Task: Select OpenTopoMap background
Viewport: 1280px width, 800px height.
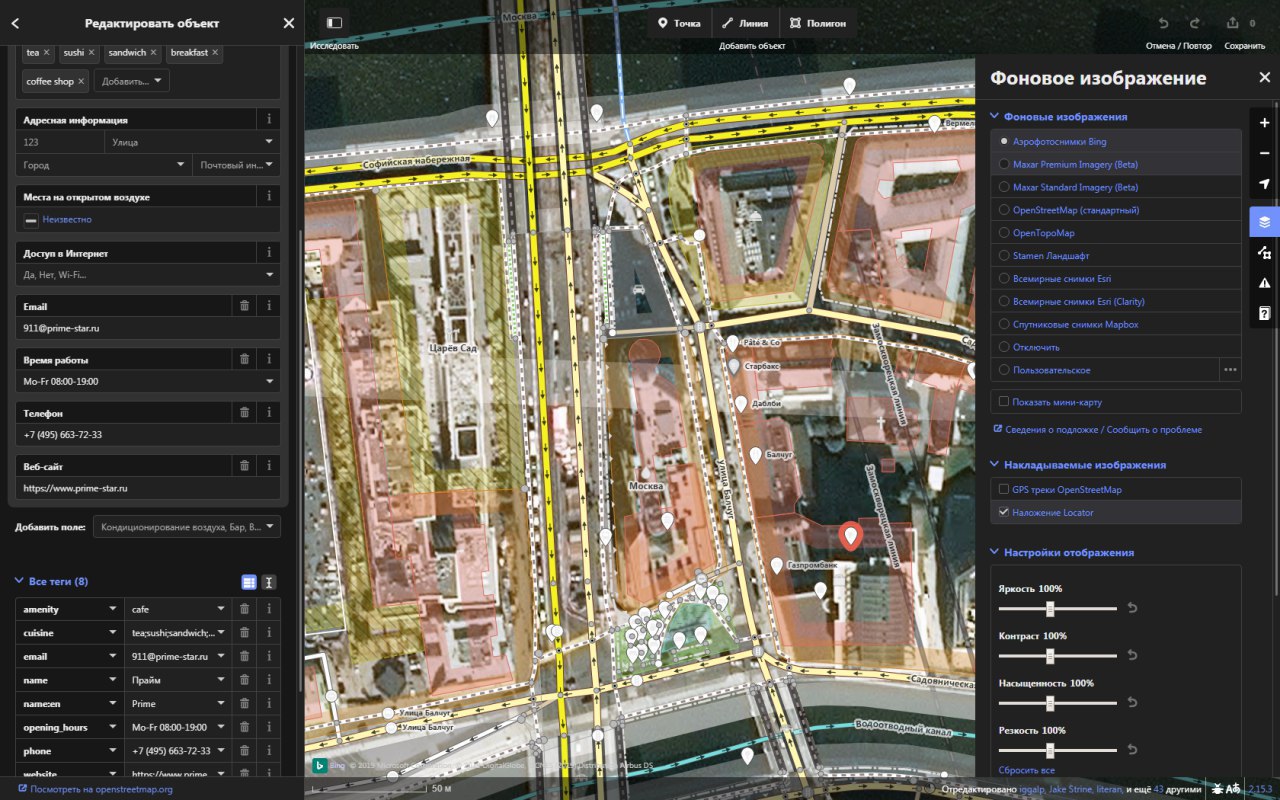Action: [1116, 233]
